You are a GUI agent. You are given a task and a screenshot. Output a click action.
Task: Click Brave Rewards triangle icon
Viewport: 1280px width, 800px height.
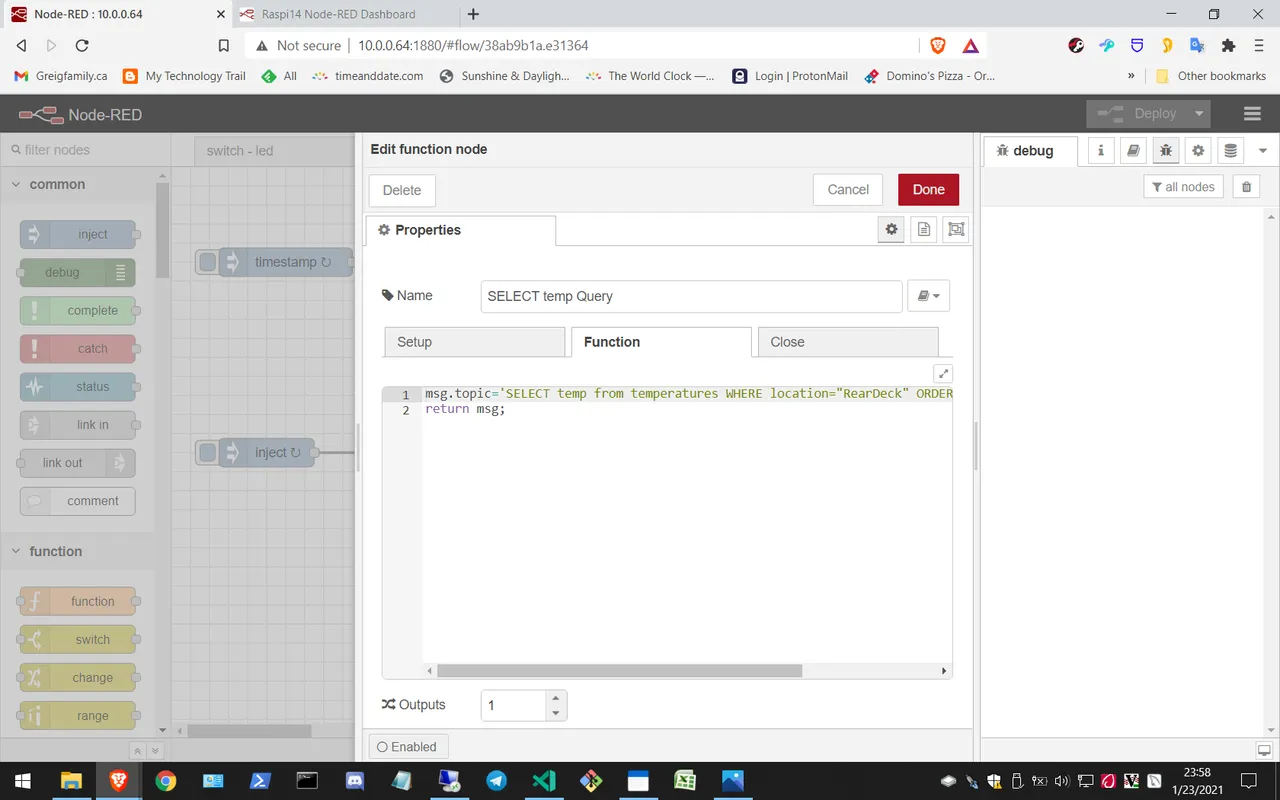970,45
